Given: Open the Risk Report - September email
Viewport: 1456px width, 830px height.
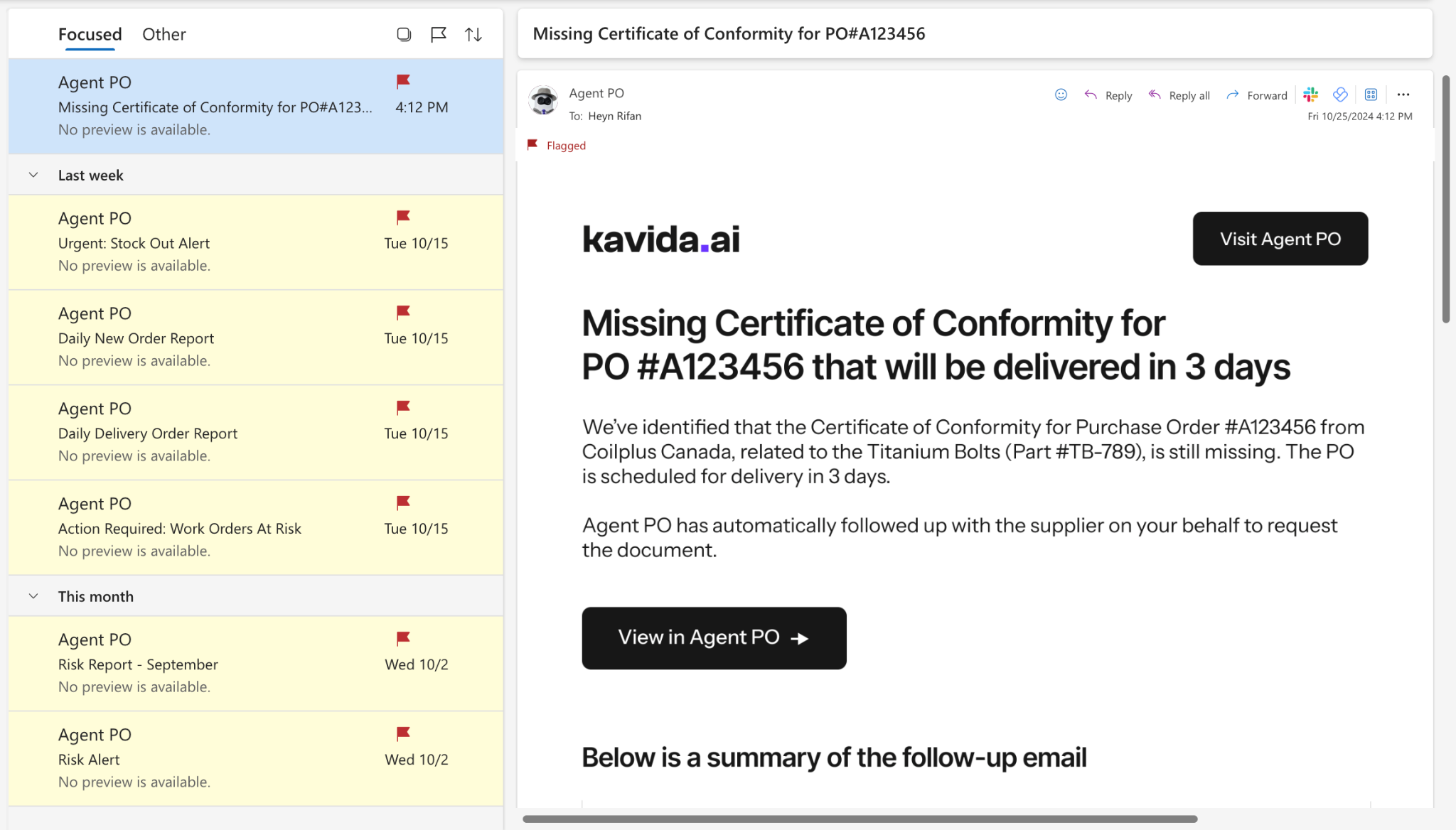Looking at the screenshot, I should pyautogui.click(x=256, y=664).
